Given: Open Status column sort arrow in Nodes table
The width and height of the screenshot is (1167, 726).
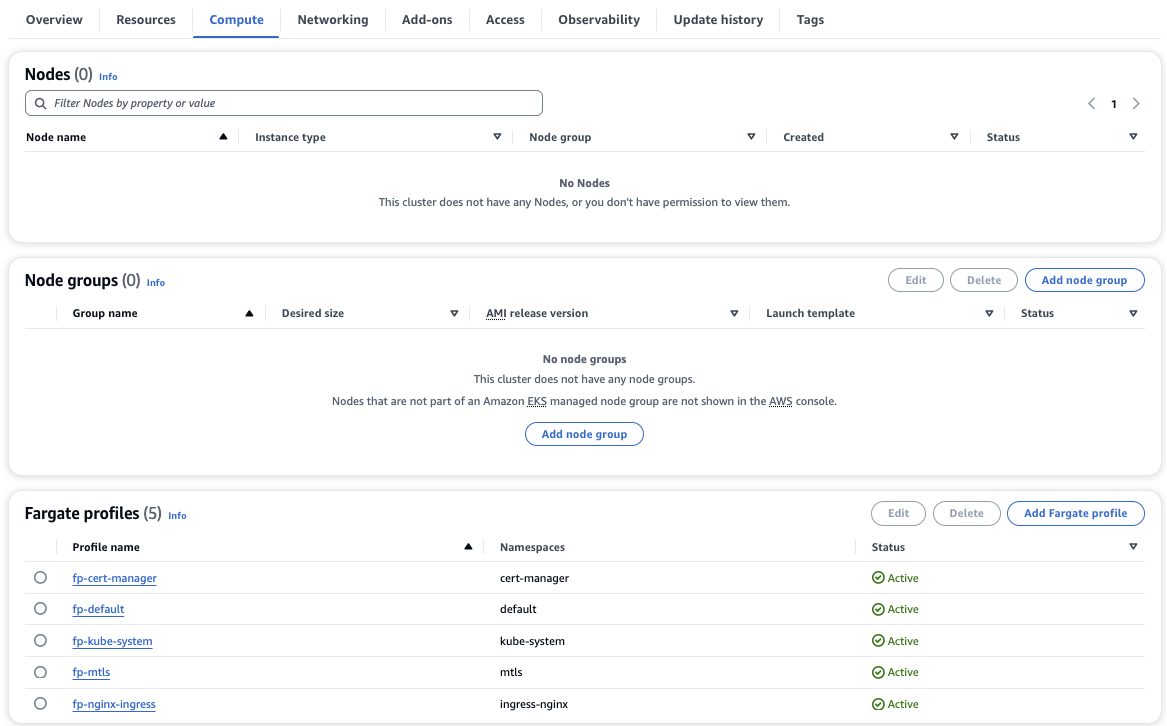Looking at the screenshot, I should coord(1134,136).
